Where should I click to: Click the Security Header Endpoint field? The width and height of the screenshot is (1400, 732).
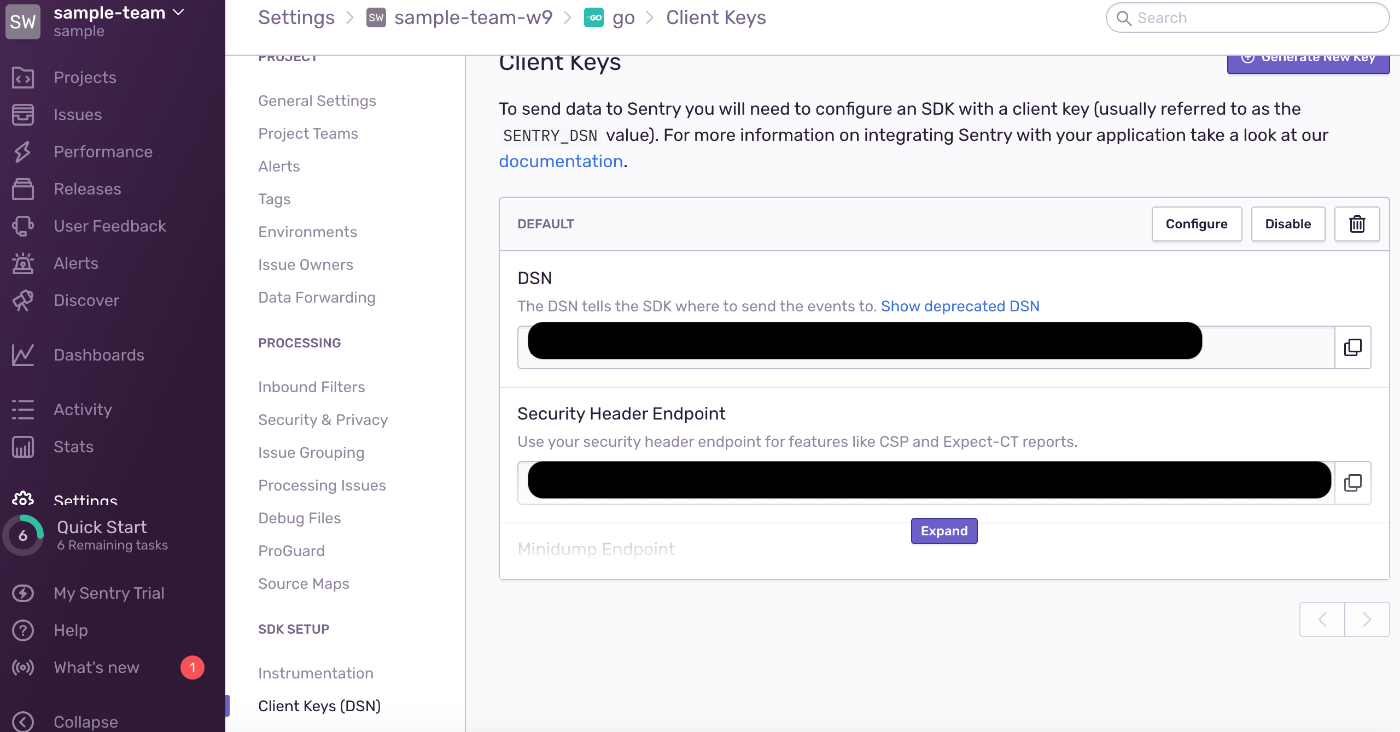pyautogui.click(x=926, y=483)
